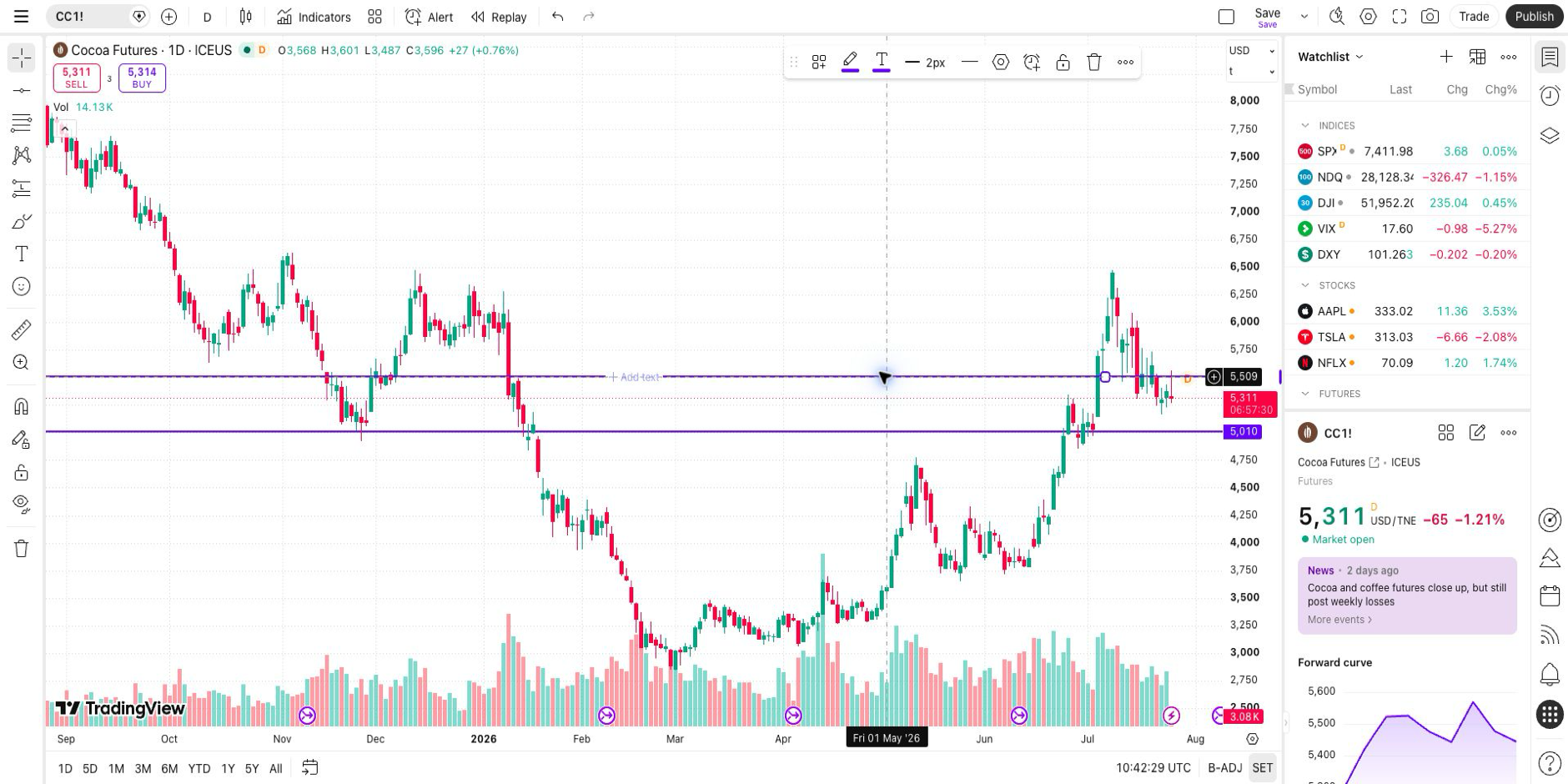Open the ruler measure tool
The height and width of the screenshot is (784, 1568).
22,329
